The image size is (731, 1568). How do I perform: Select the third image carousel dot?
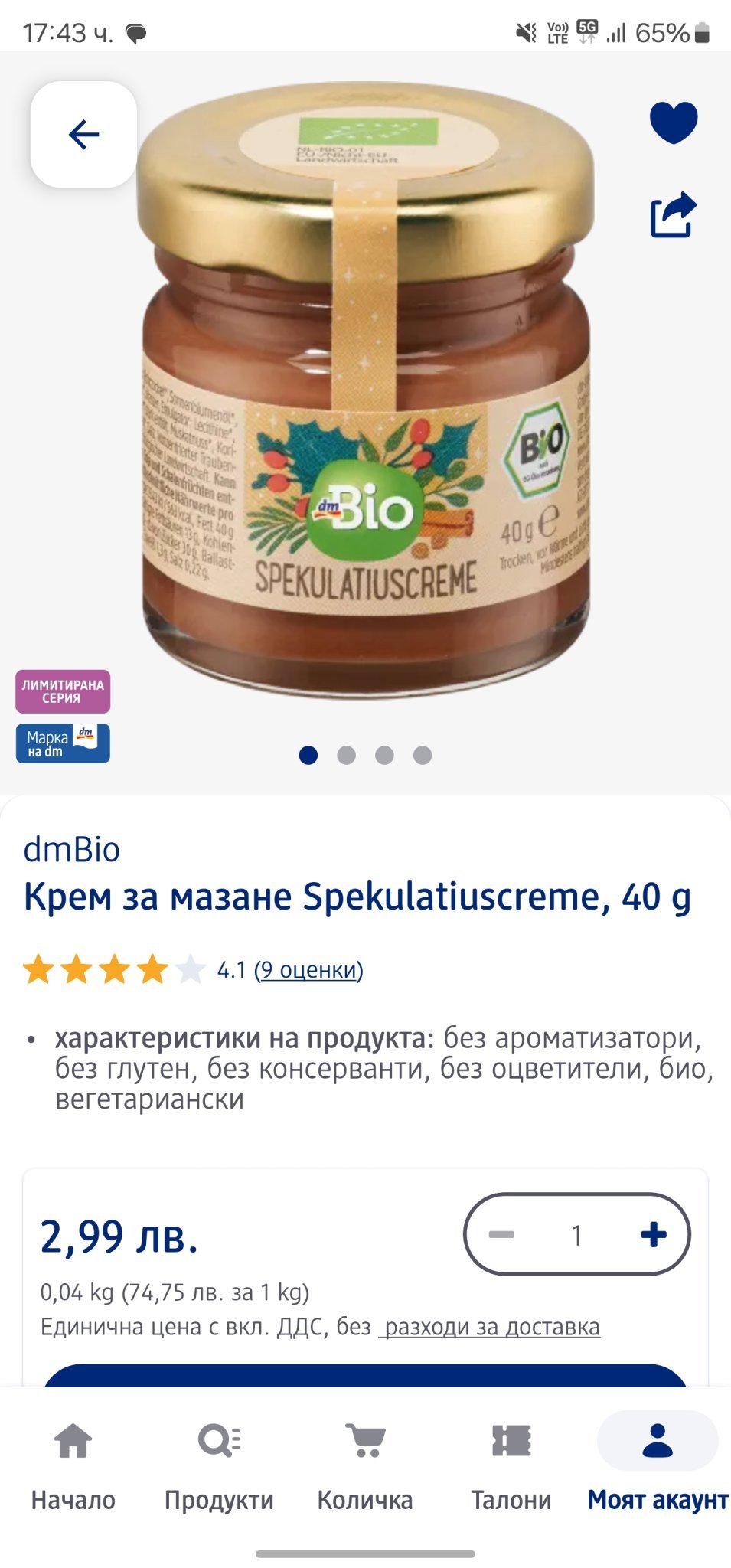pos(384,756)
